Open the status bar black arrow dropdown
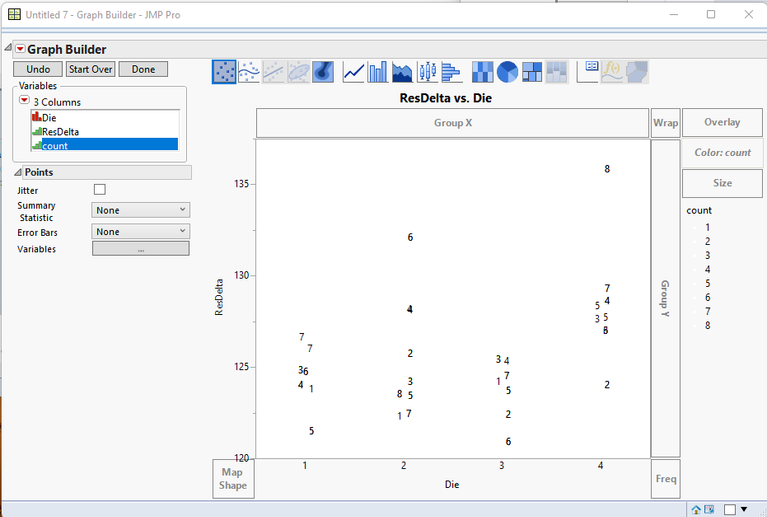767x517 pixels. tap(744, 510)
